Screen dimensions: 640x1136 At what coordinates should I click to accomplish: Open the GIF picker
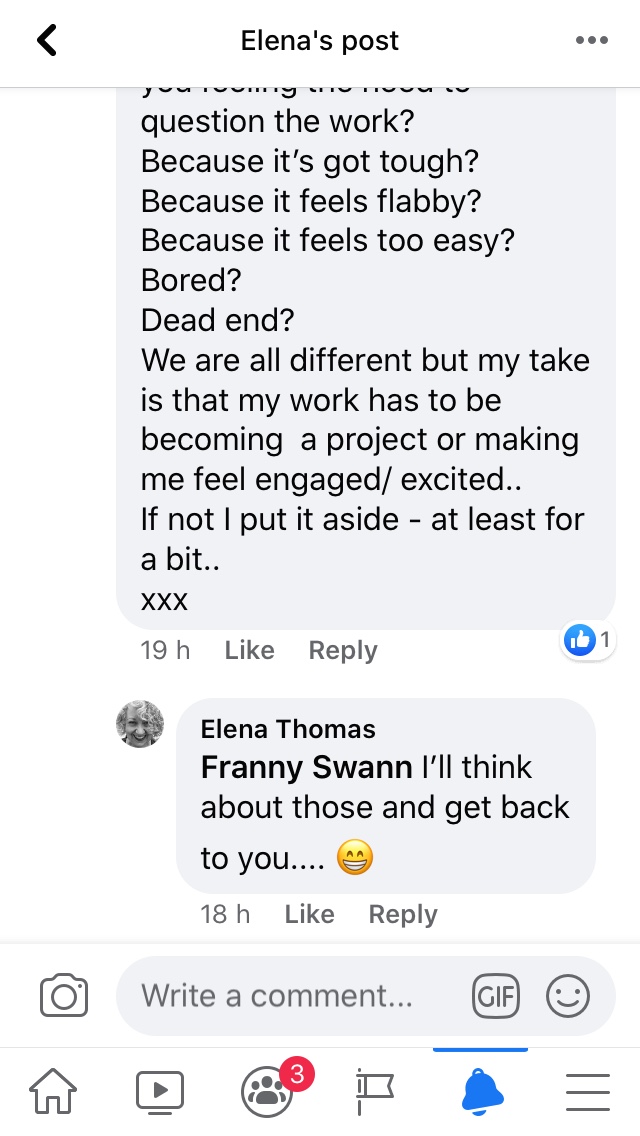click(496, 996)
